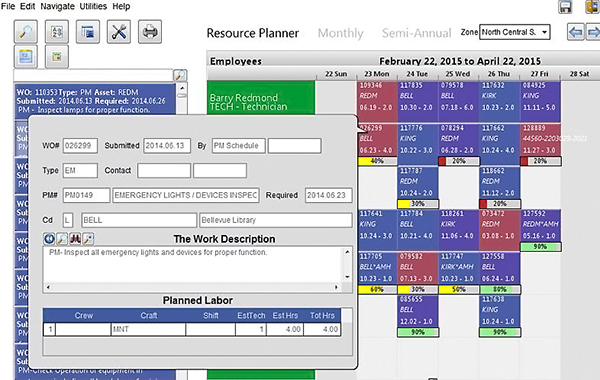Image resolution: width=600 pixels, height=380 pixels.
Task: Open the Navigate menu
Action: tap(57, 6)
